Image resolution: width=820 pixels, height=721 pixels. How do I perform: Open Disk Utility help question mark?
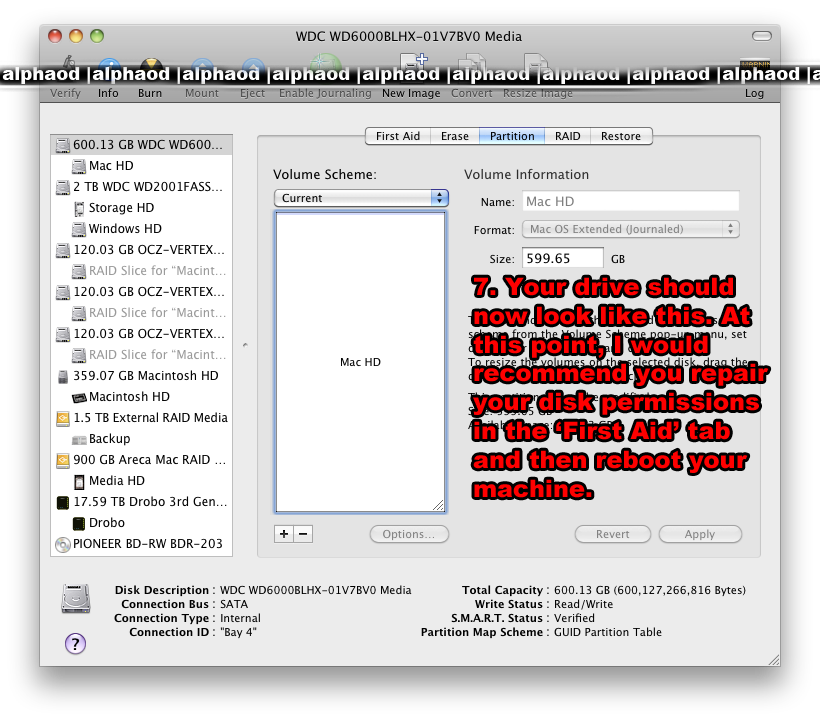(75, 644)
